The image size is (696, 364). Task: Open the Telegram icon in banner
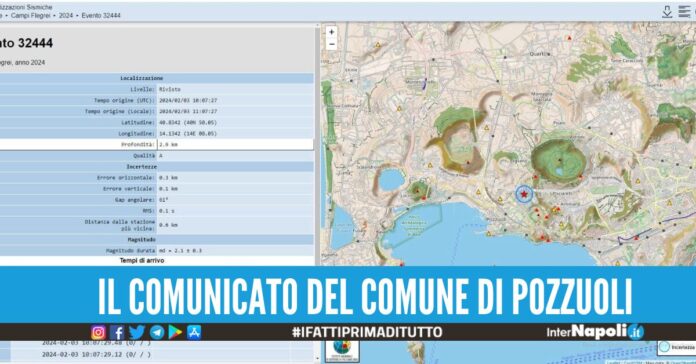(157, 332)
